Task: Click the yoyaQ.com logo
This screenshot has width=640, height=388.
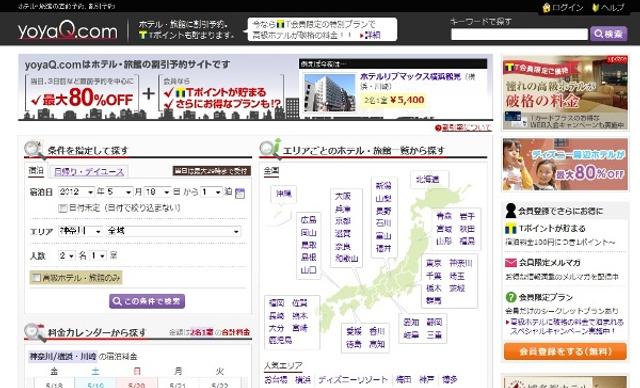Action: 67,31
